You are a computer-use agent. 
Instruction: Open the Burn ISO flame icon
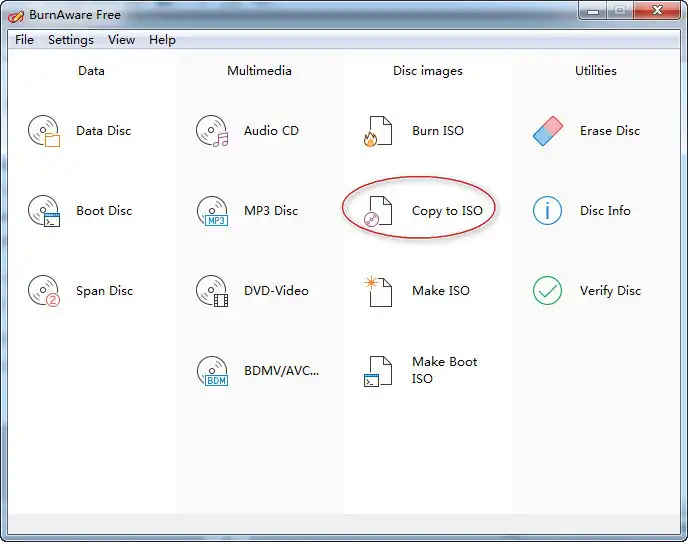click(378, 131)
